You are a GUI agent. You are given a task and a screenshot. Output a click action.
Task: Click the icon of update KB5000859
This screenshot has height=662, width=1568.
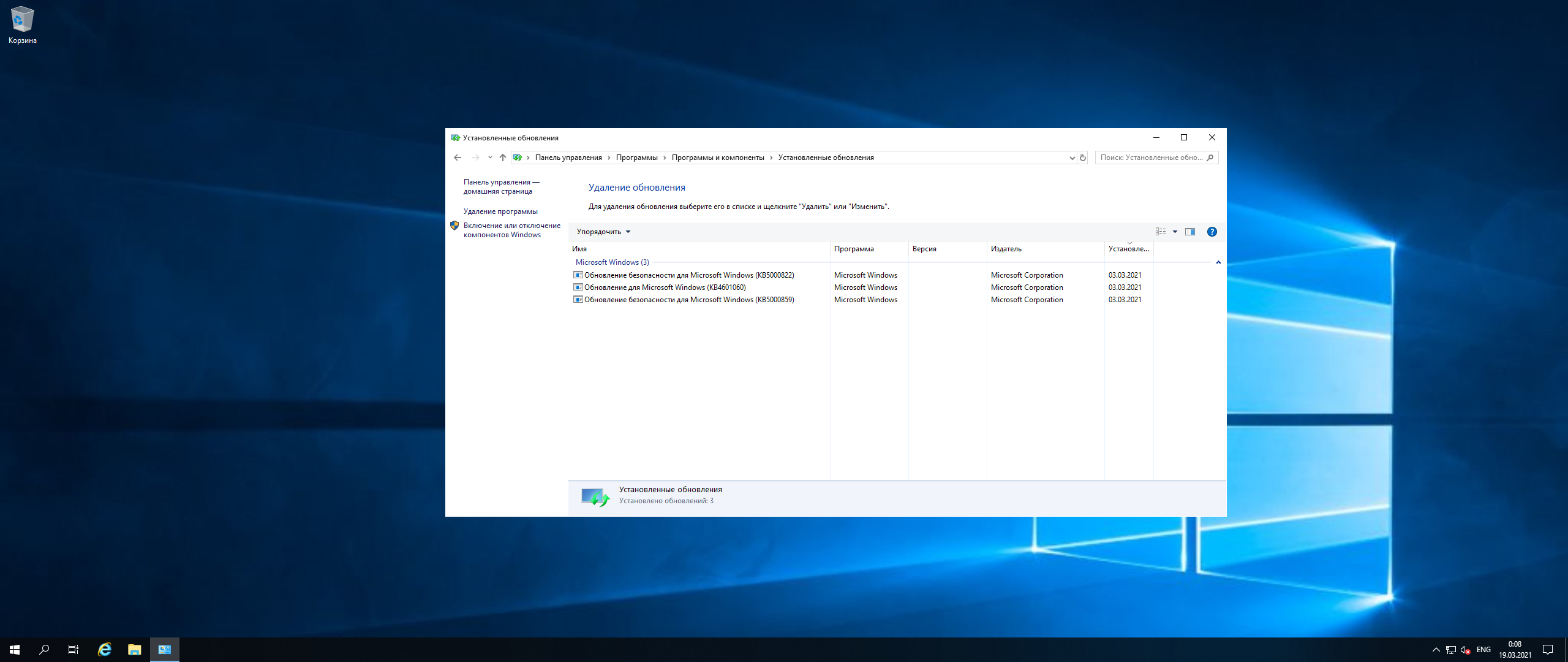point(578,300)
